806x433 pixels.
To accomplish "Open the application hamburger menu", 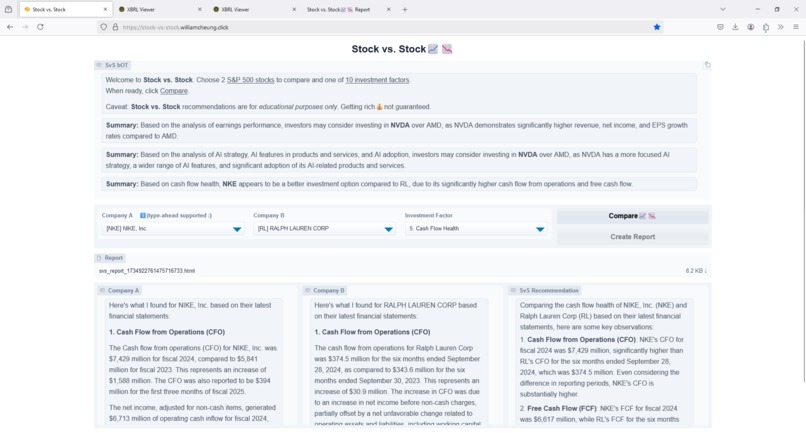I will point(796,27).
